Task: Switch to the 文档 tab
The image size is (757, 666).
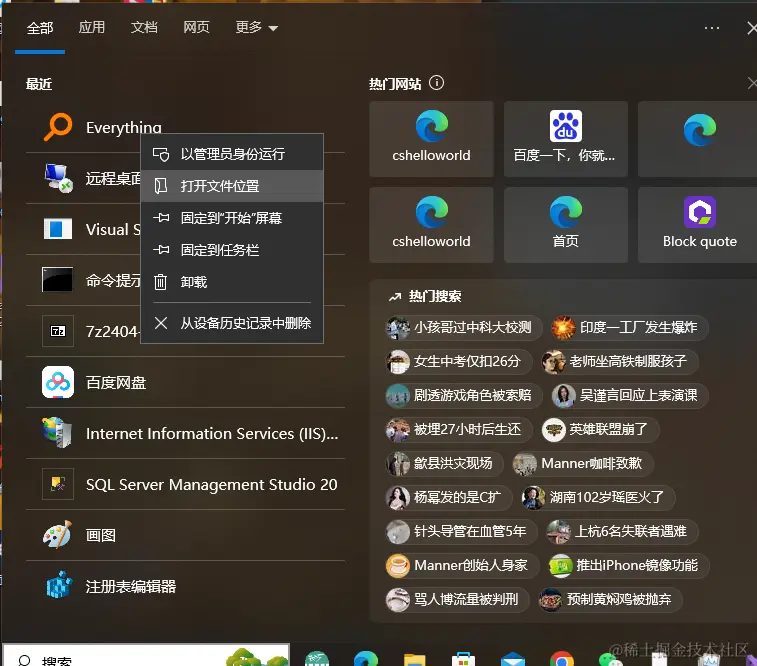Action: pos(144,28)
